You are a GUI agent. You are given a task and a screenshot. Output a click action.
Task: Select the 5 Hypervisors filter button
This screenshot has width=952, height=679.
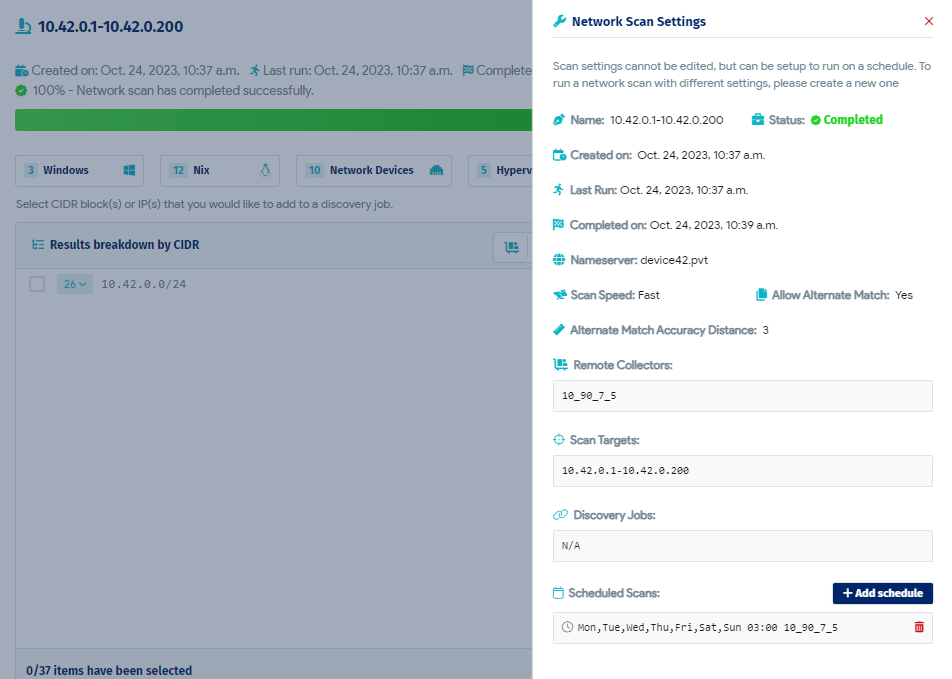click(500, 171)
